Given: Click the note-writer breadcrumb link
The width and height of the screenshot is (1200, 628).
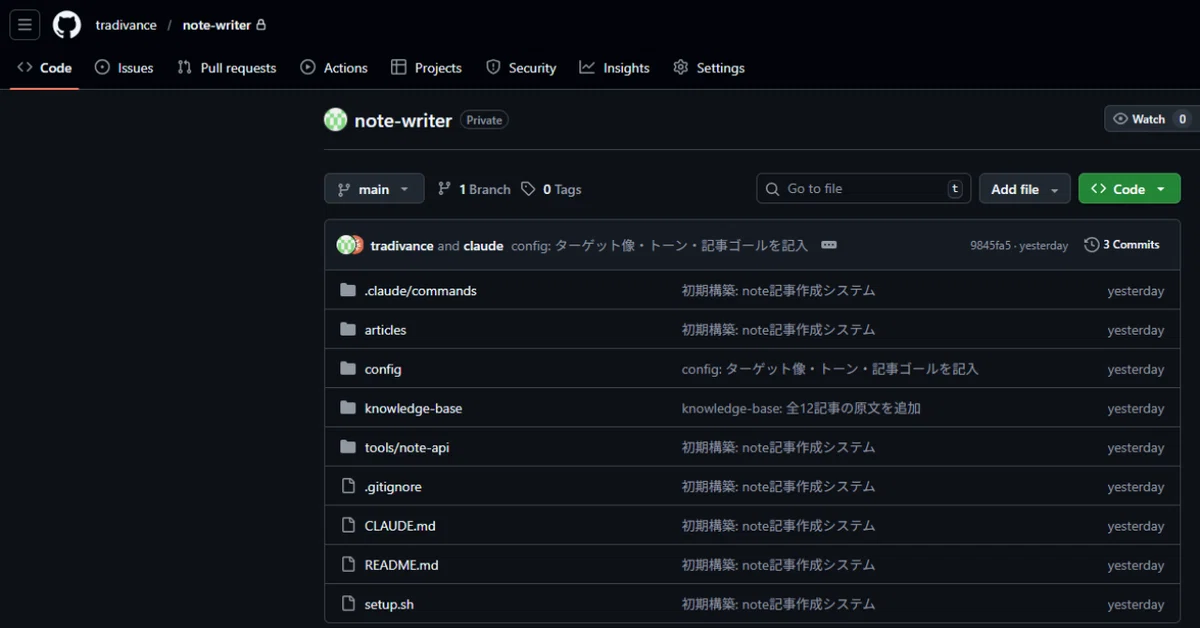Looking at the screenshot, I should pyautogui.click(x=216, y=25).
